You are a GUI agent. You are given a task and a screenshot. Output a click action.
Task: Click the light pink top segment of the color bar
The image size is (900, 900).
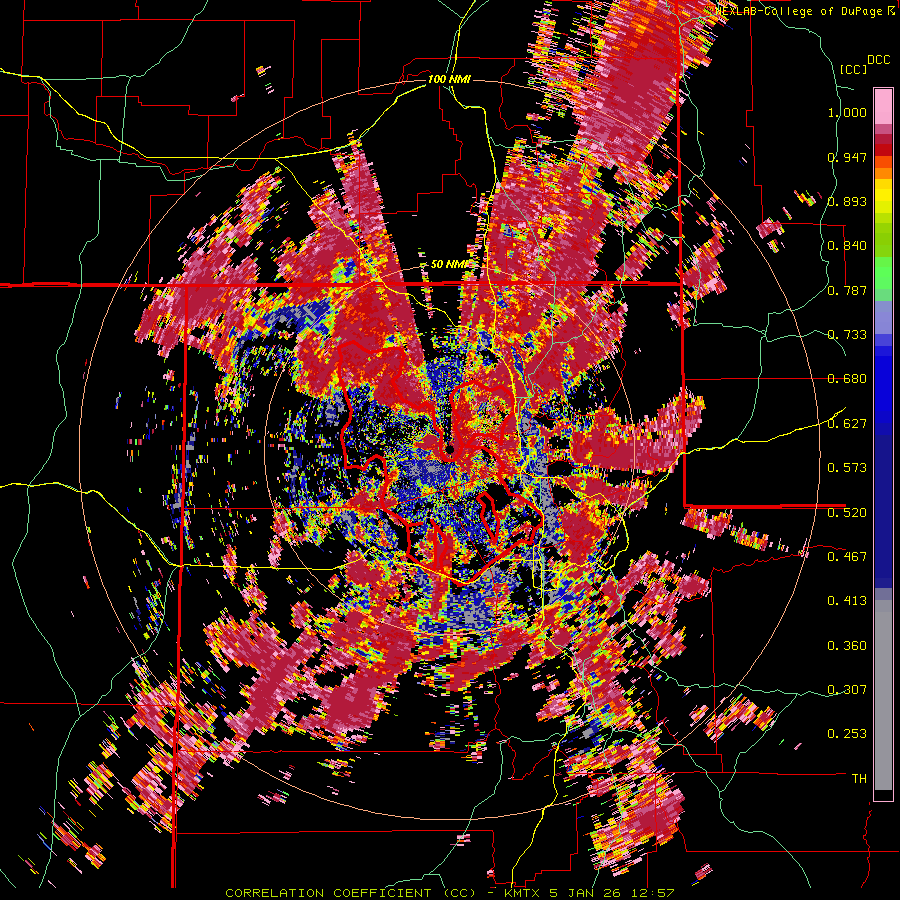tap(883, 107)
